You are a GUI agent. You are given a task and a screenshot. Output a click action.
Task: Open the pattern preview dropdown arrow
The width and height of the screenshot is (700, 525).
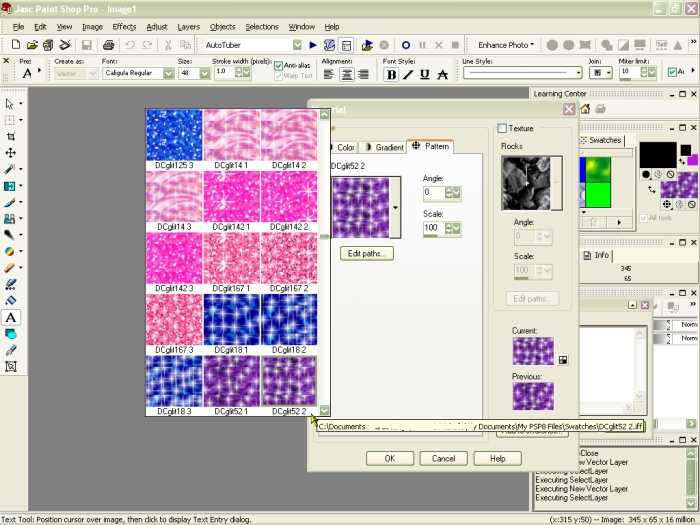point(395,208)
